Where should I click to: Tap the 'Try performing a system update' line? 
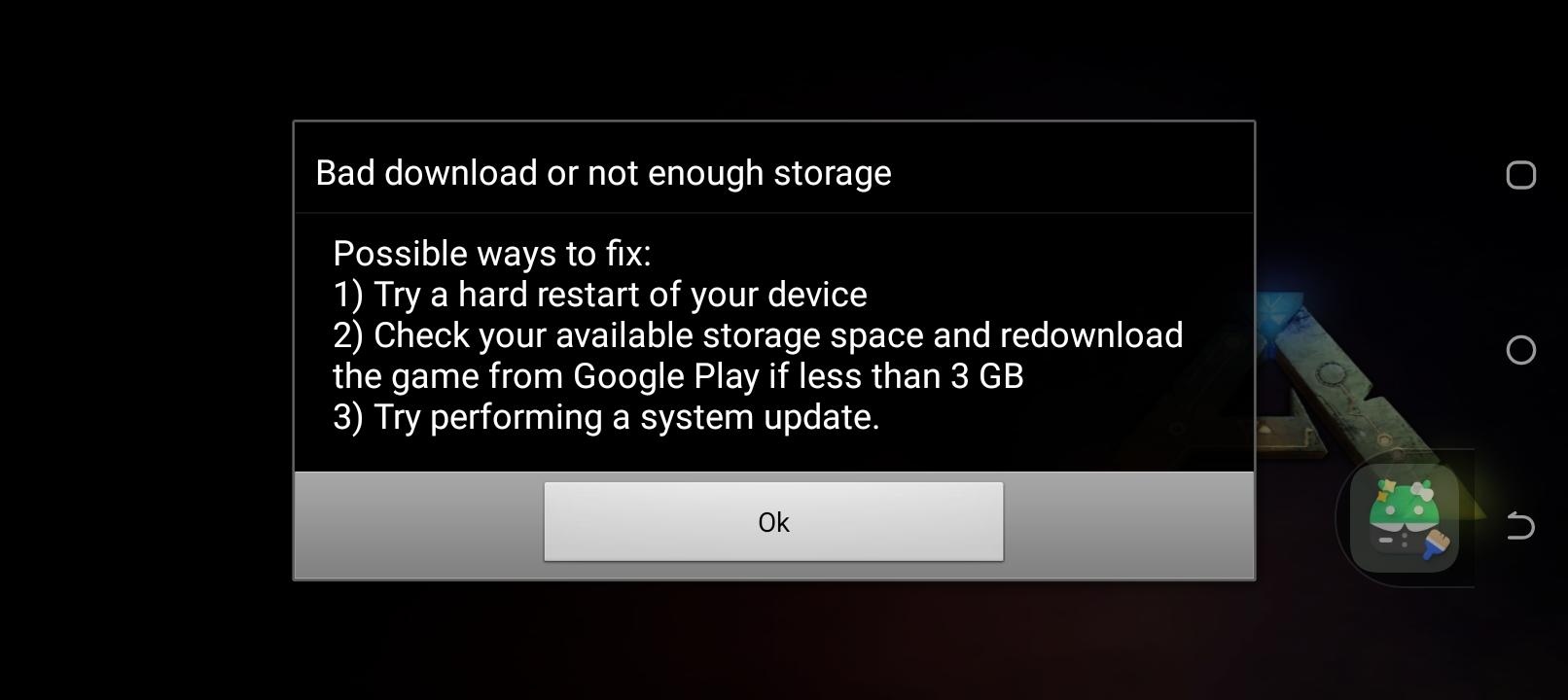(x=606, y=417)
